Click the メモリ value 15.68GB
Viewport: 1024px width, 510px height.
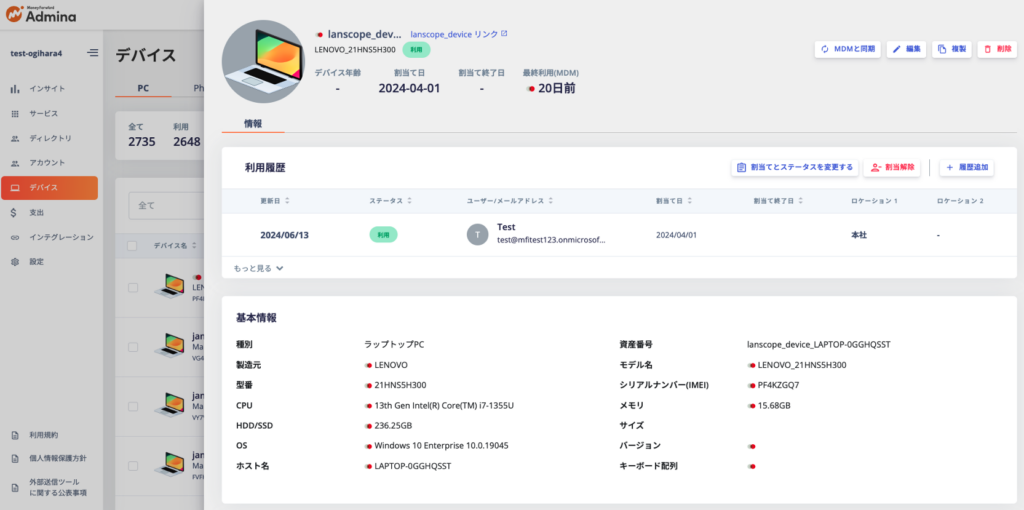point(774,406)
